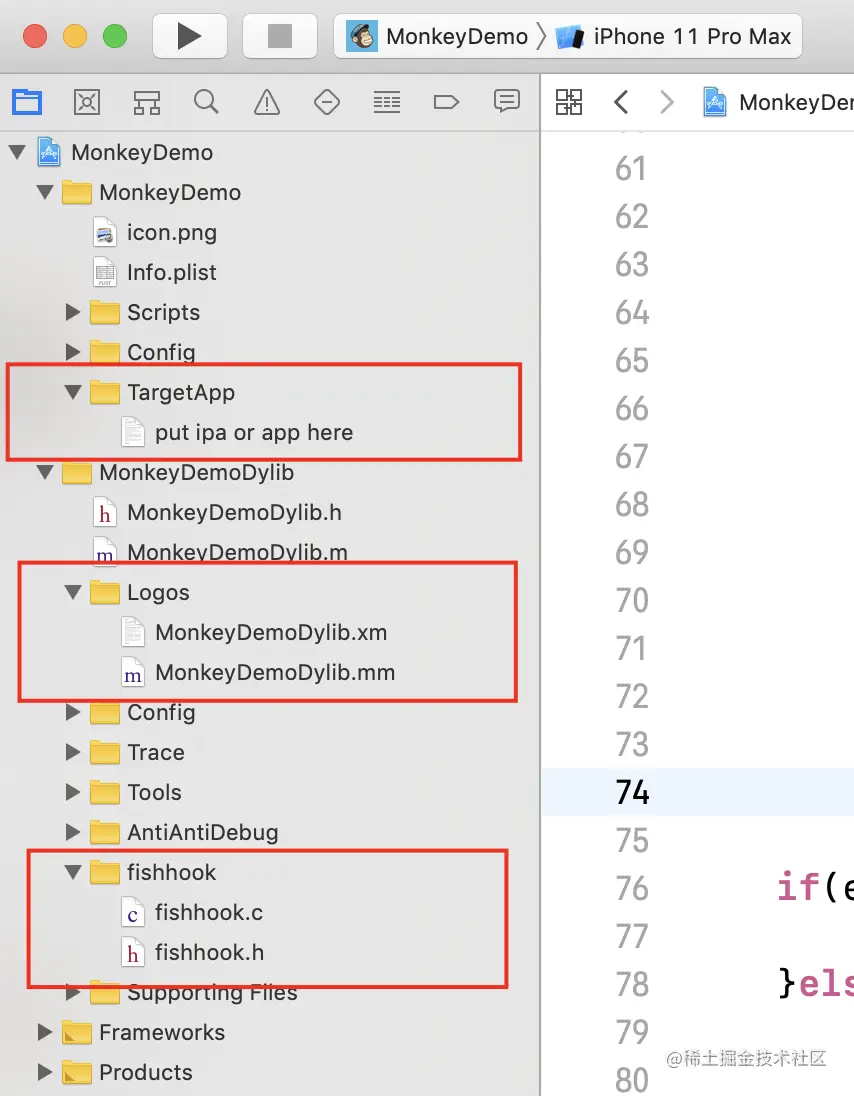Expand the Scripts folder
This screenshot has width=854, height=1096.
[73, 312]
